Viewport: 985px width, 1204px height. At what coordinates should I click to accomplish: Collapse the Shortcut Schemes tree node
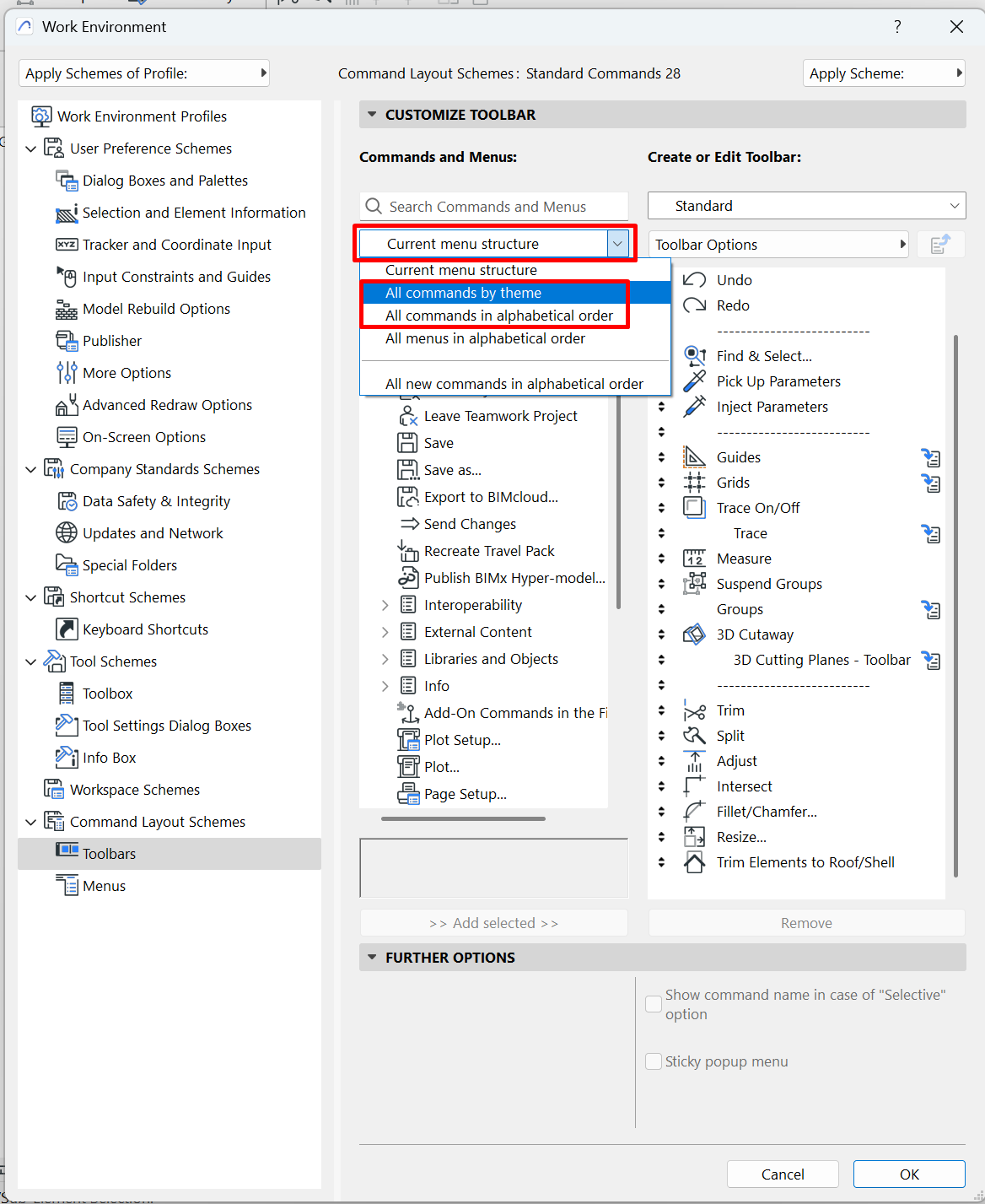(x=31, y=597)
